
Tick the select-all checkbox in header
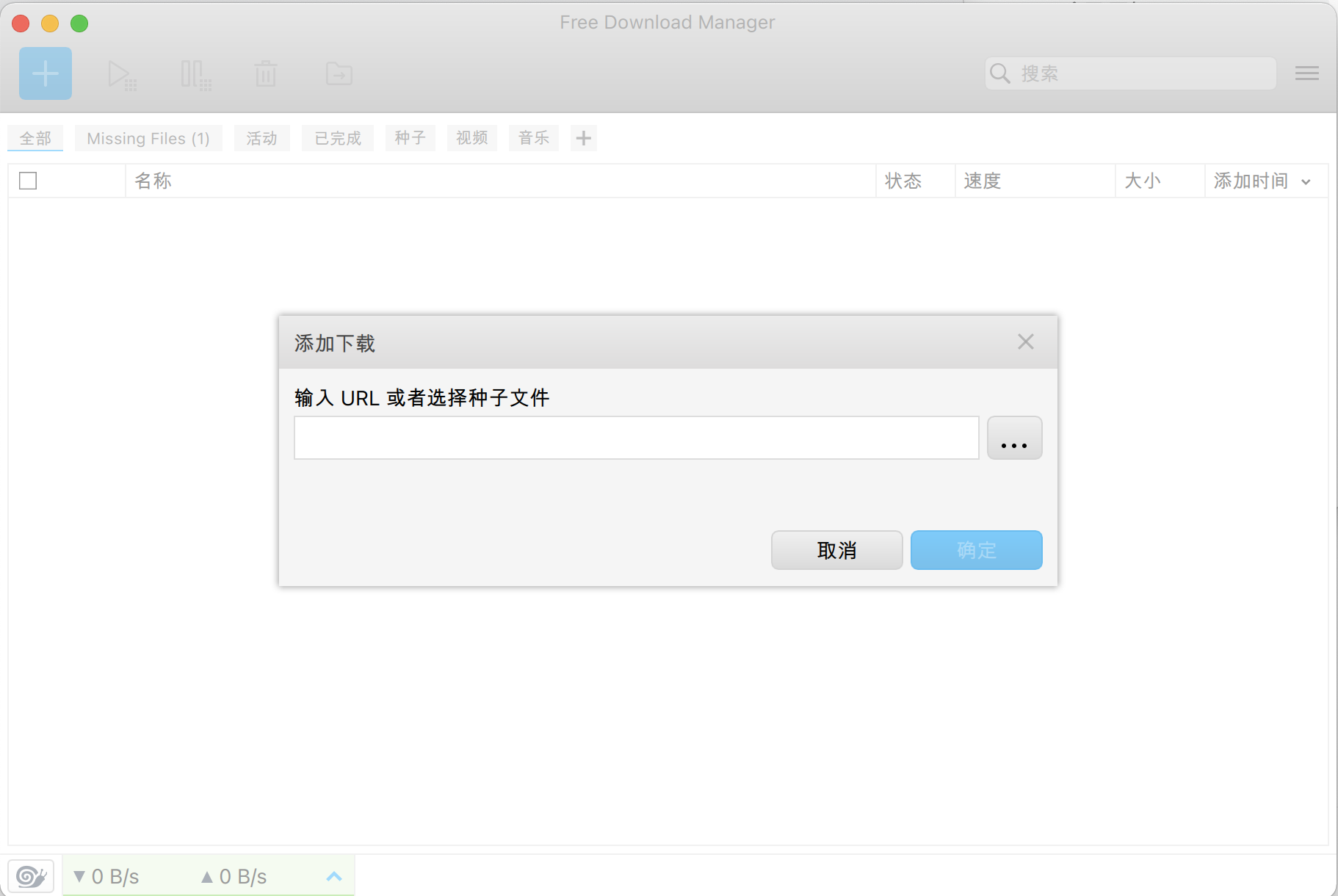coord(28,181)
